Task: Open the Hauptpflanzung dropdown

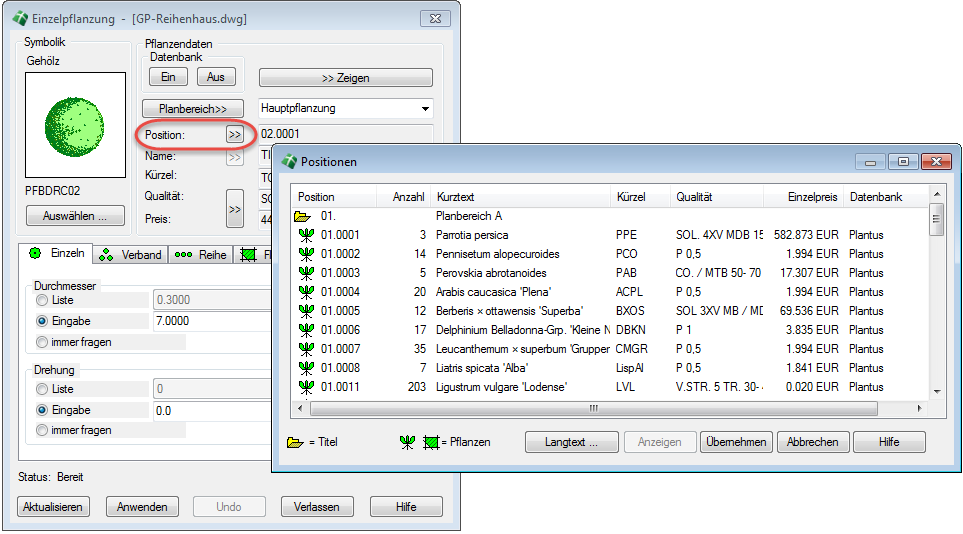Action: pos(426,108)
